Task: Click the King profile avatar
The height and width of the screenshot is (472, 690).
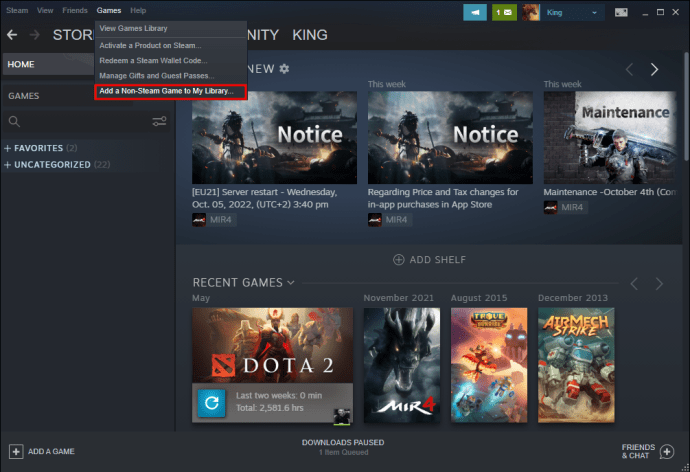Action: [531, 12]
